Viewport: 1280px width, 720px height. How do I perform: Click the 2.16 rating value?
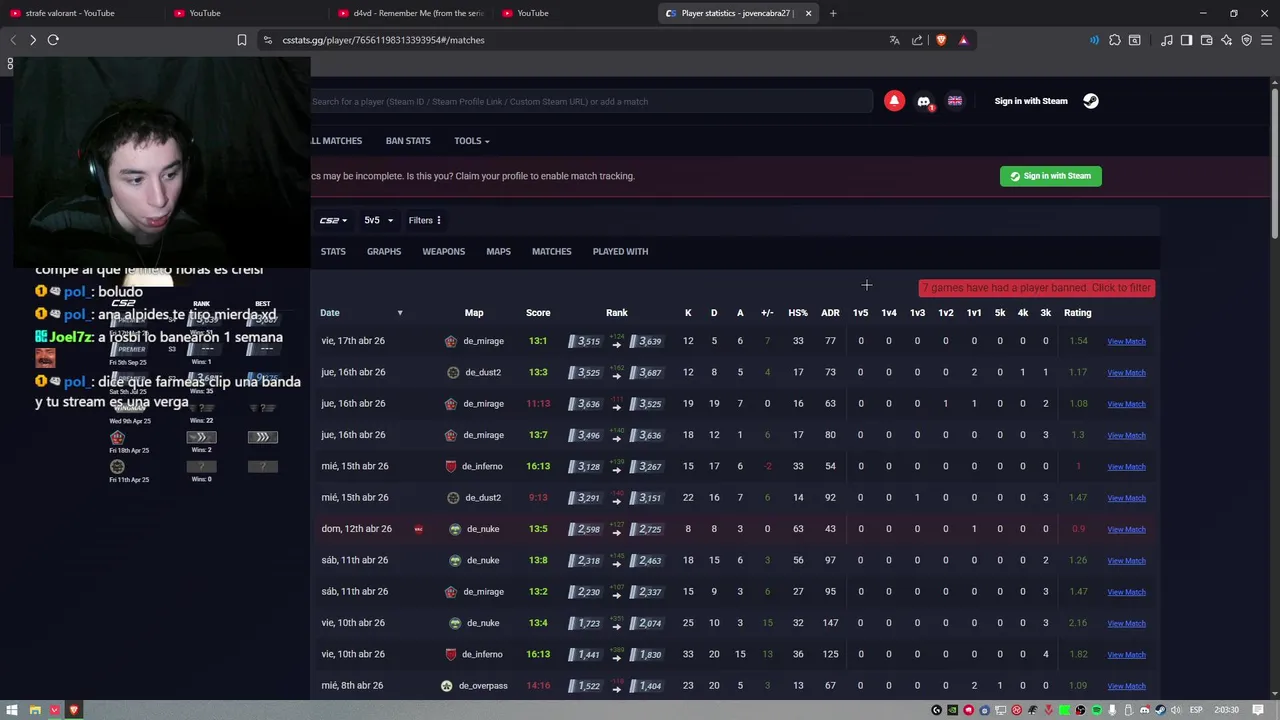1077,623
